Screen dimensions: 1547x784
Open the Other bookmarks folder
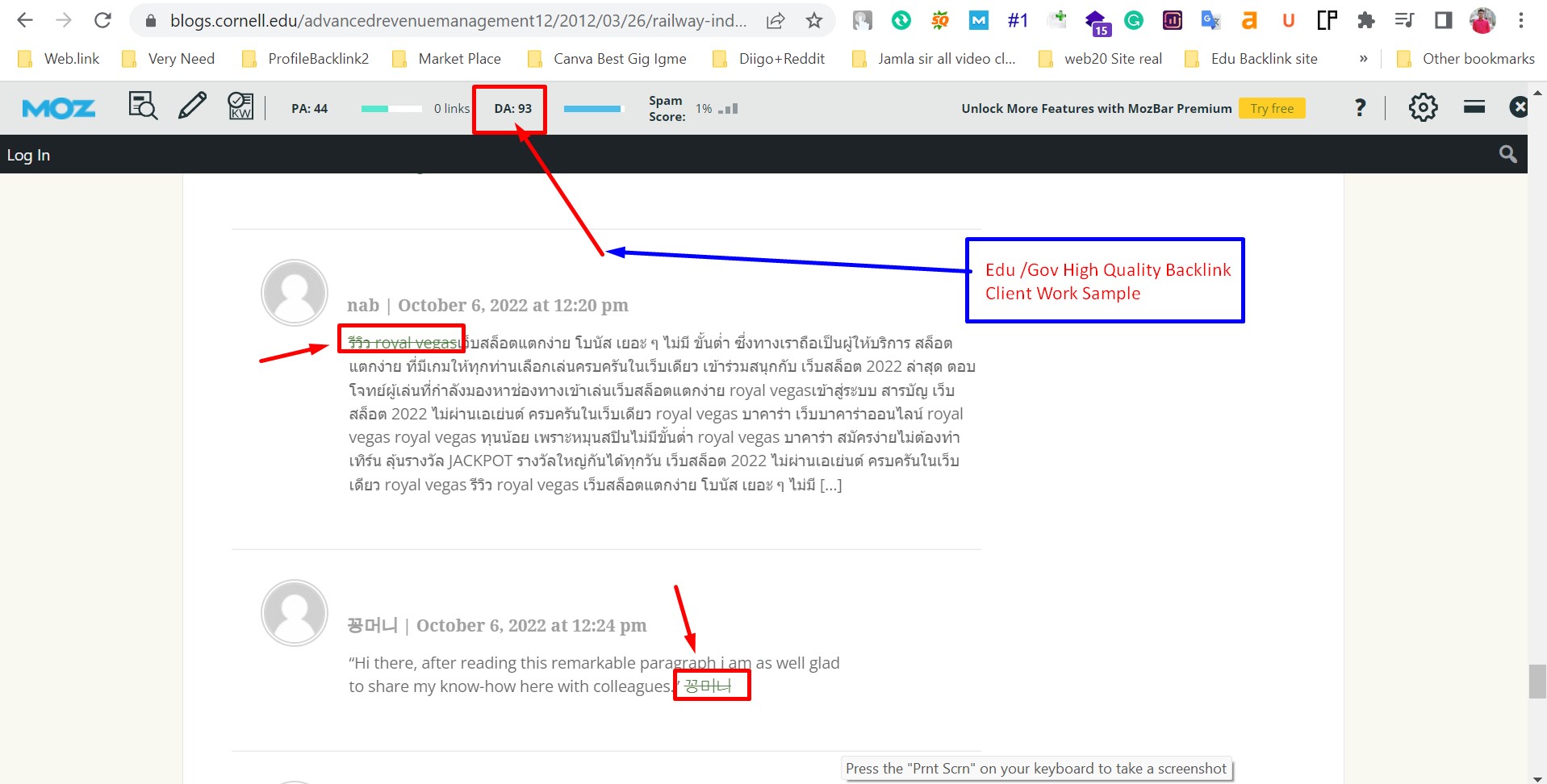pos(1466,59)
